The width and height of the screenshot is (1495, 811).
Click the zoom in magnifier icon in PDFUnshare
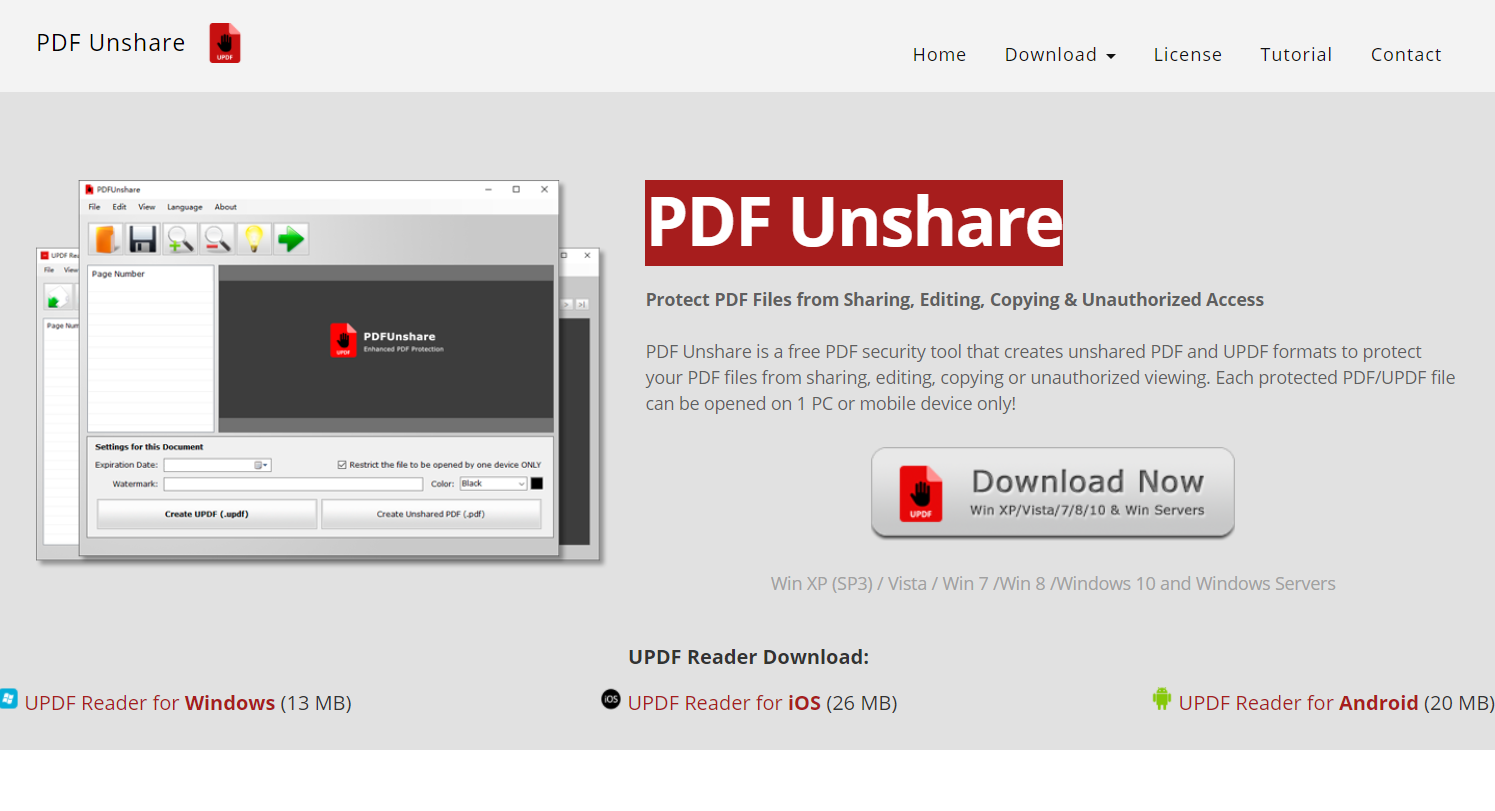tap(180, 239)
